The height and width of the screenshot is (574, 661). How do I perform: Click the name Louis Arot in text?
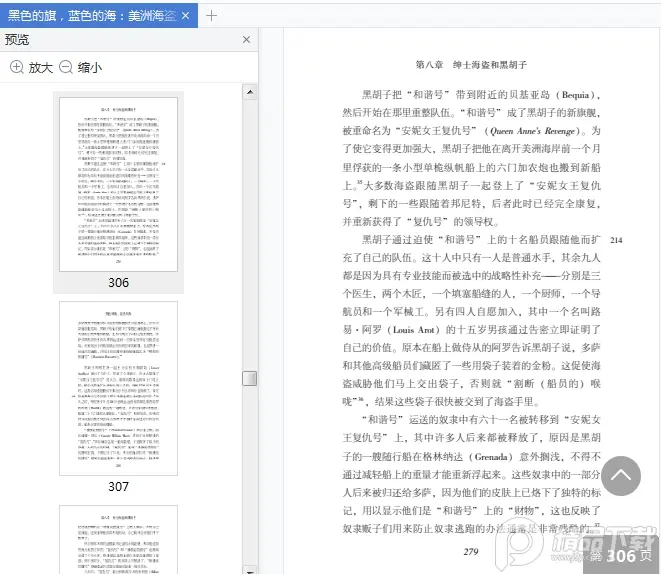pyautogui.click(x=413, y=330)
